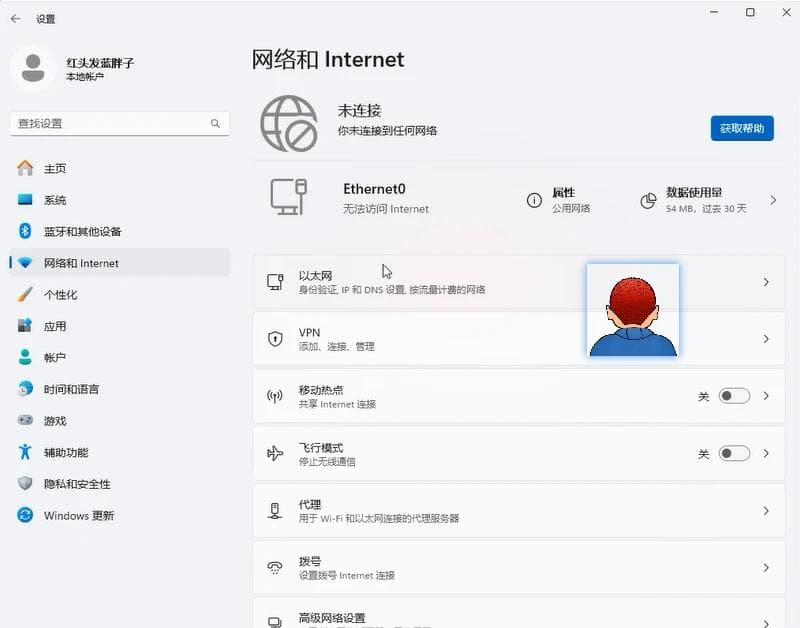Screen dimensions: 800x628
Task: Click the properties info circle icon
Action: click(x=534, y=200)
